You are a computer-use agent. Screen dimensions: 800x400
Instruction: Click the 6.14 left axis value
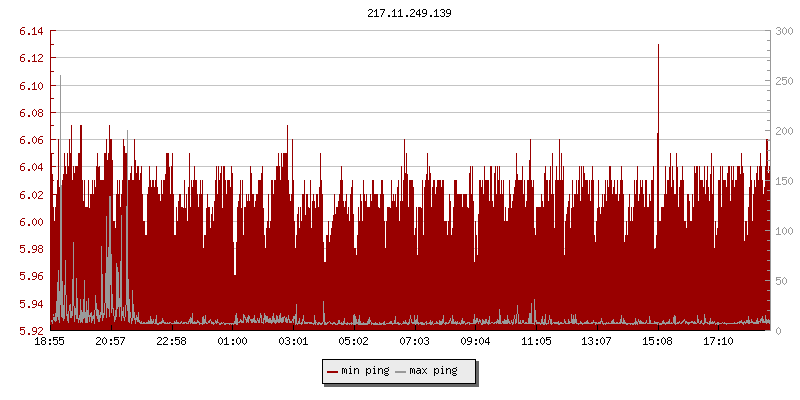click(32, 31)
